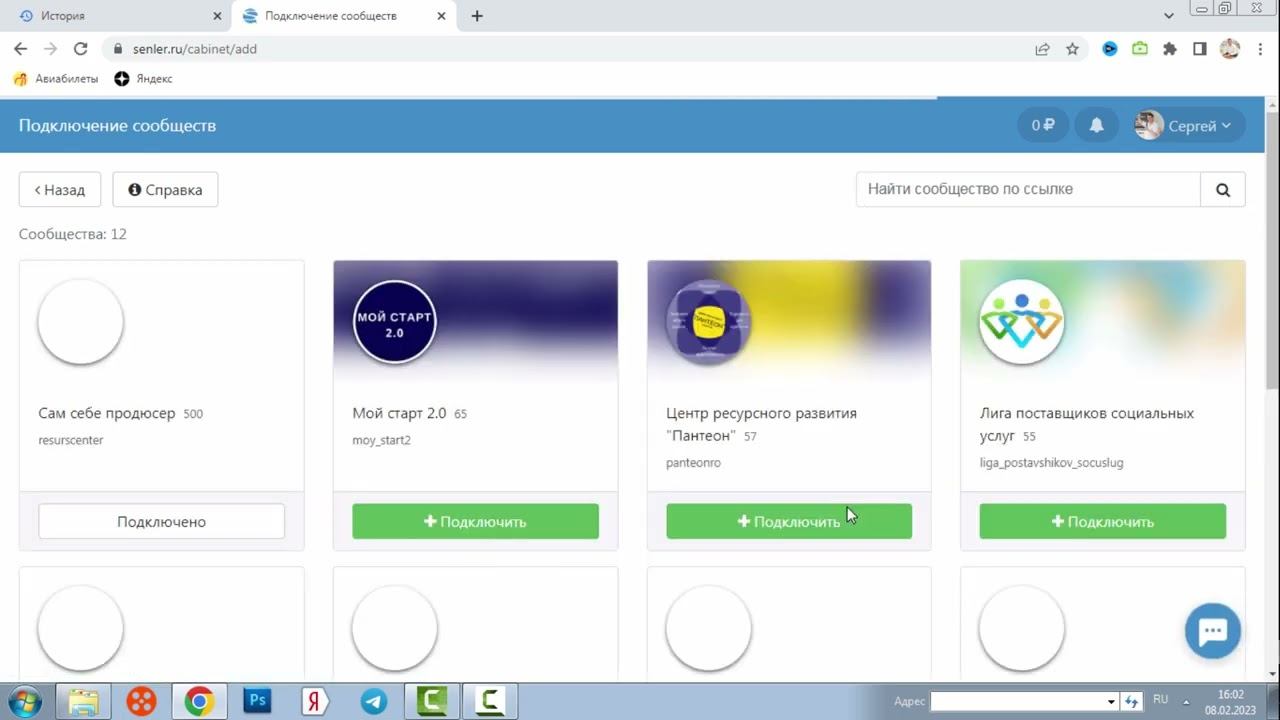
Task: Click the Лига поставщиков community logo
Action: 1022,322
